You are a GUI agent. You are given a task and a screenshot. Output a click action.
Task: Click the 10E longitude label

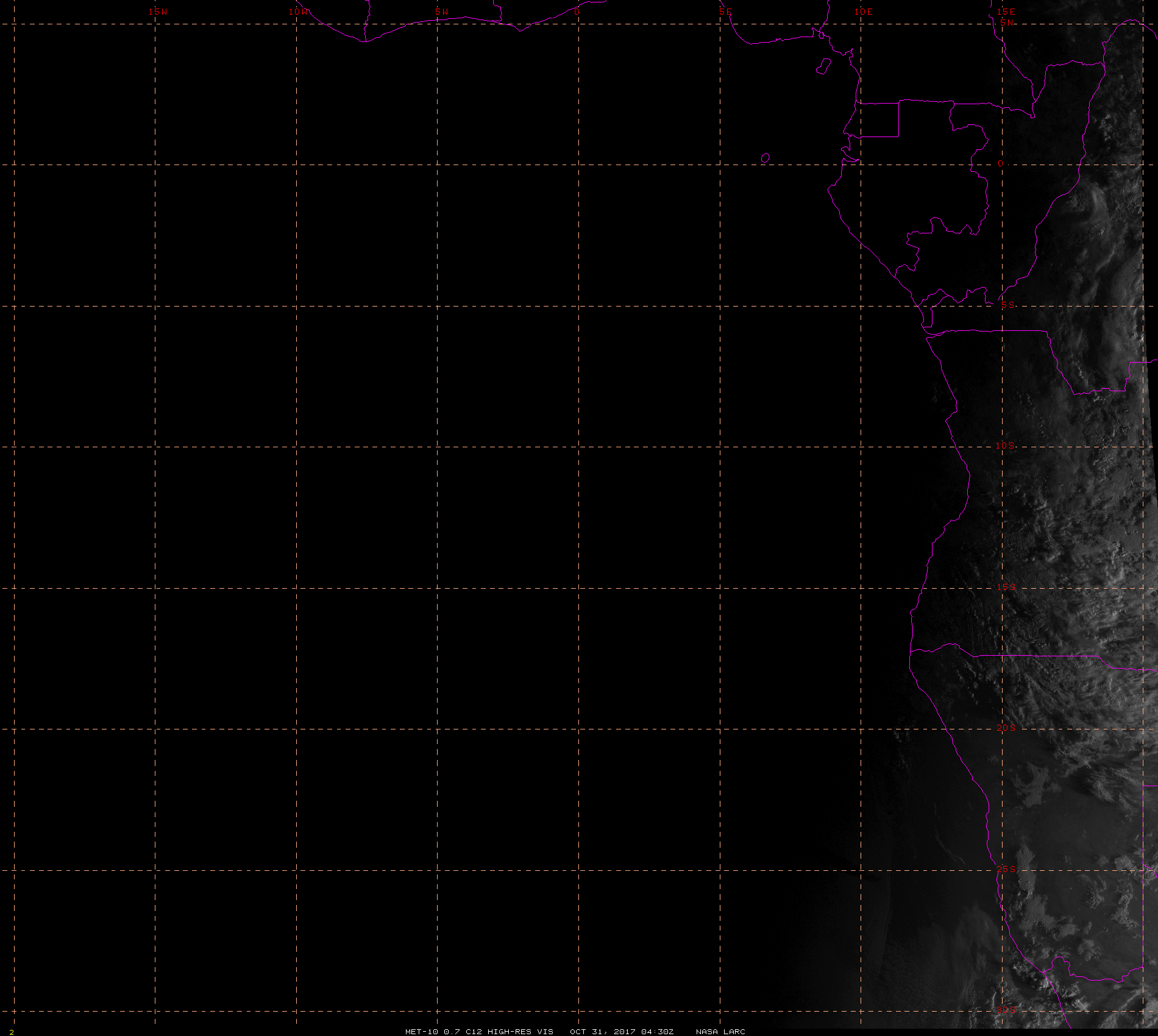coord(864,12)
